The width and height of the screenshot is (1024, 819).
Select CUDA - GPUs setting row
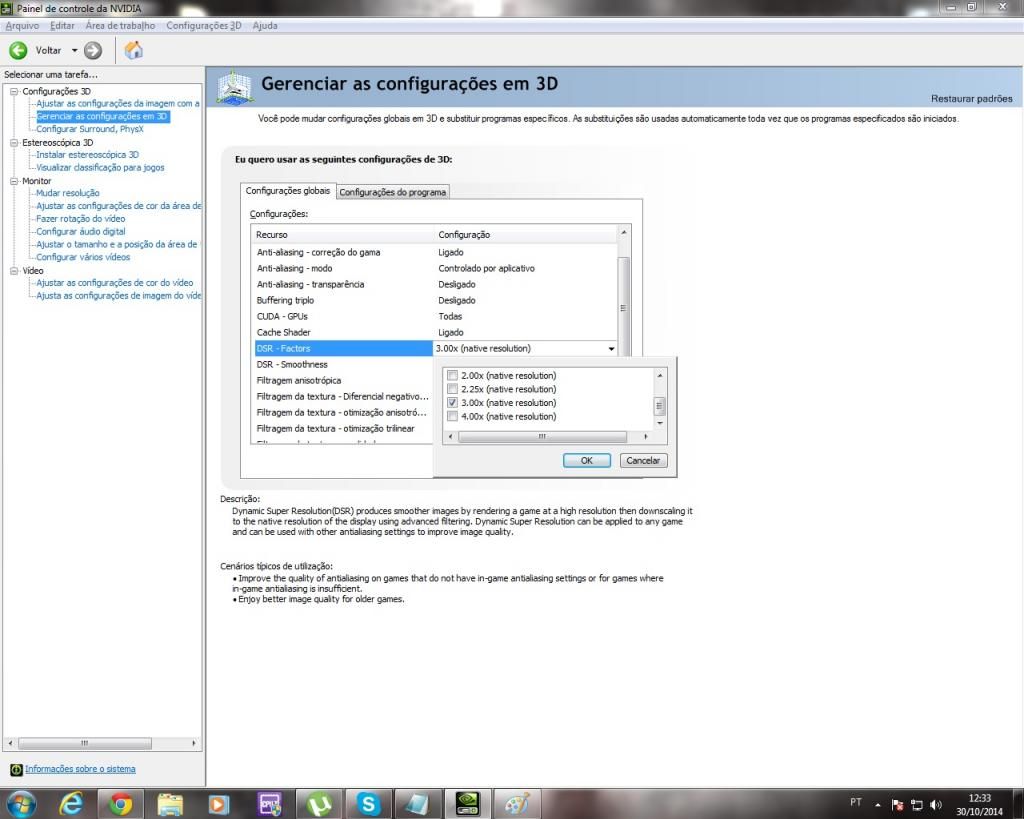click(x=436, y=316)
